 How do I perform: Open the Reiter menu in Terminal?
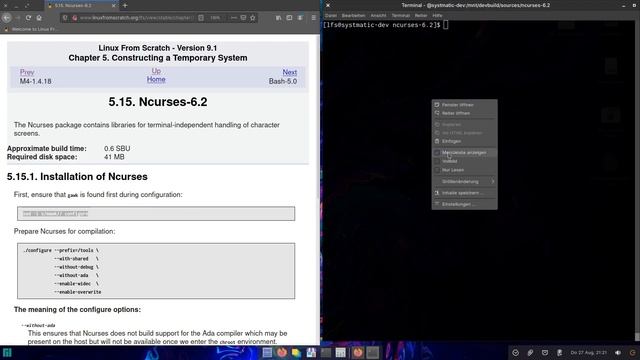[421, 16]
